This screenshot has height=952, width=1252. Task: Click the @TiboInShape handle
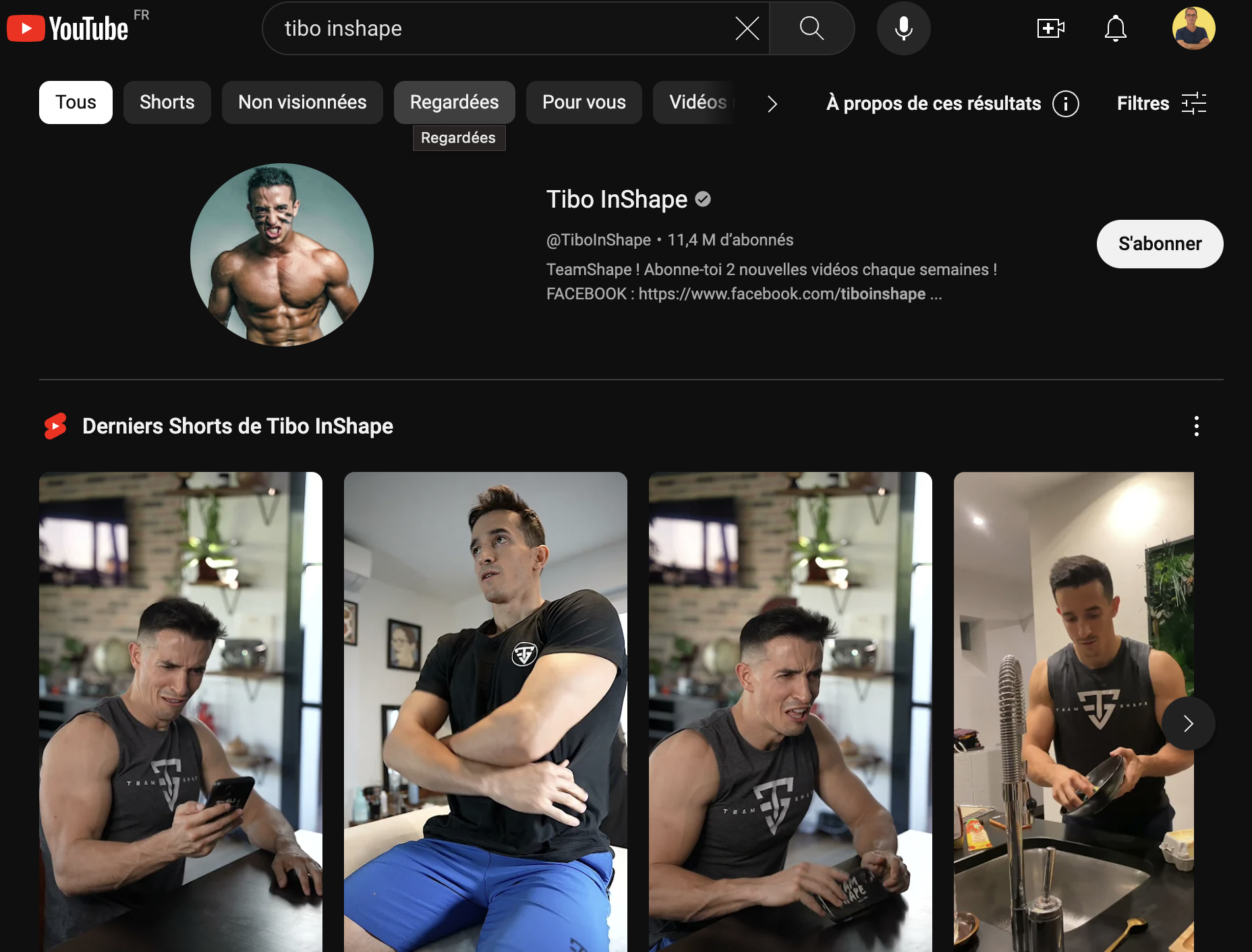point(598,240)
